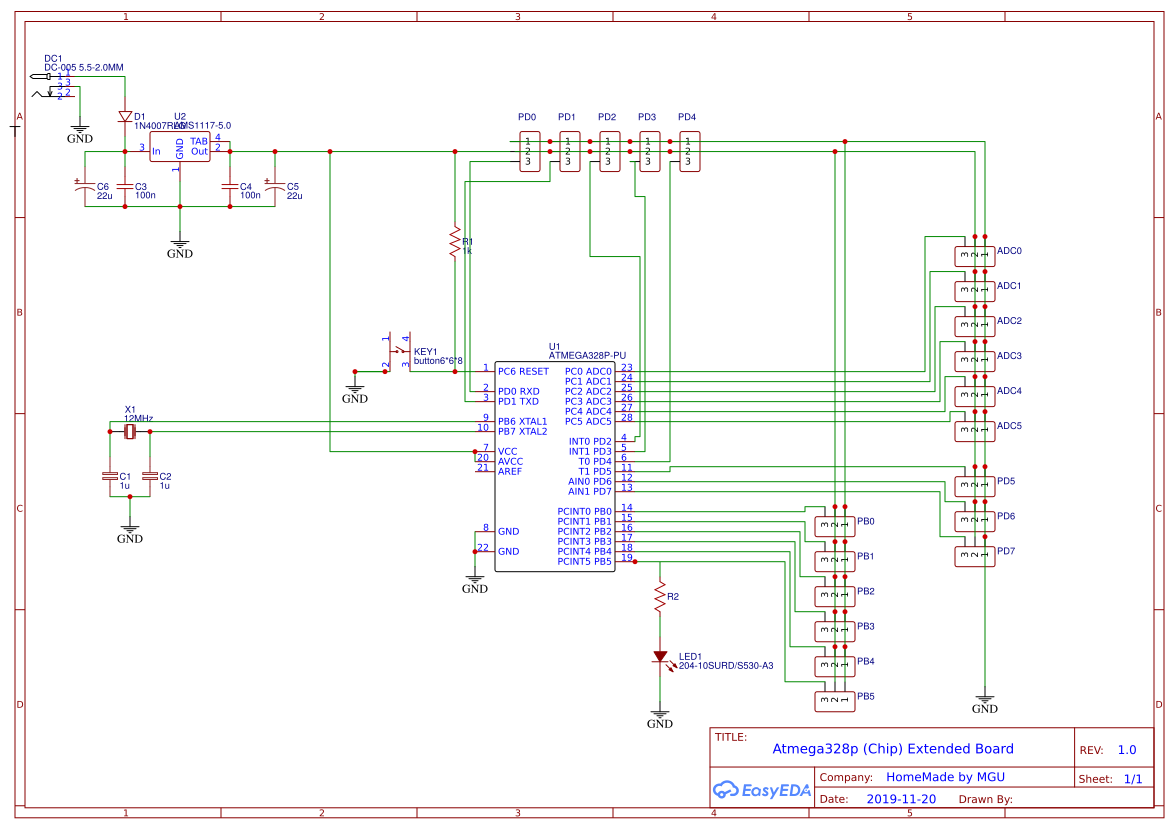Select the ATMEGA328P-PU chip symbol U1
Image resolution: width=1174 pixels, height=828 pixels.
coord(555,465)
